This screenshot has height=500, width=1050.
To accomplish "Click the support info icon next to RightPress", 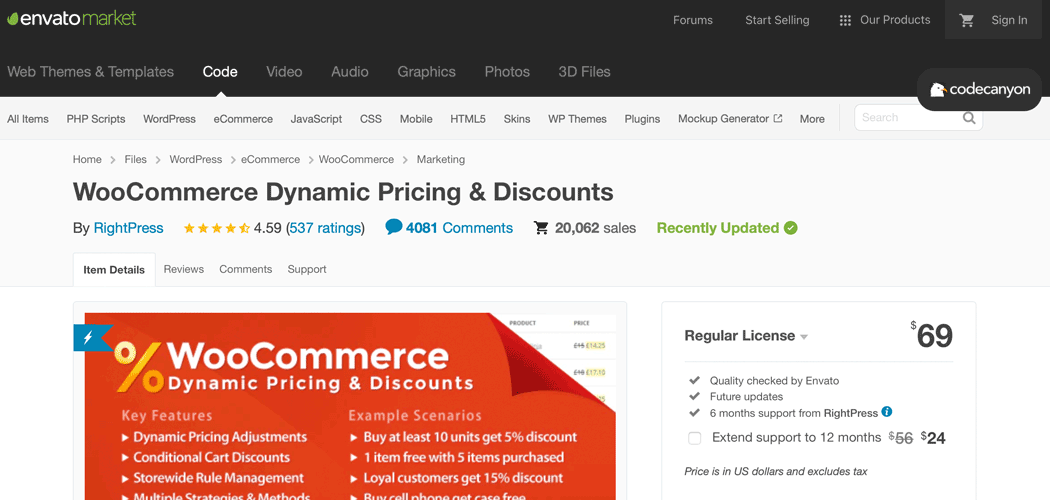I will coord(887,412).
